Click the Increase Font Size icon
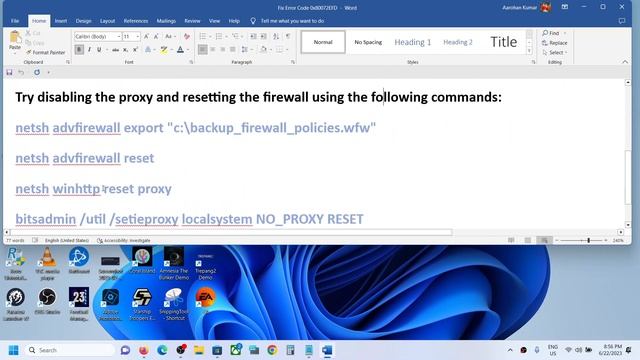Image resolution: width=640 pixels, height=360 pixels. (x=146, y=36)
